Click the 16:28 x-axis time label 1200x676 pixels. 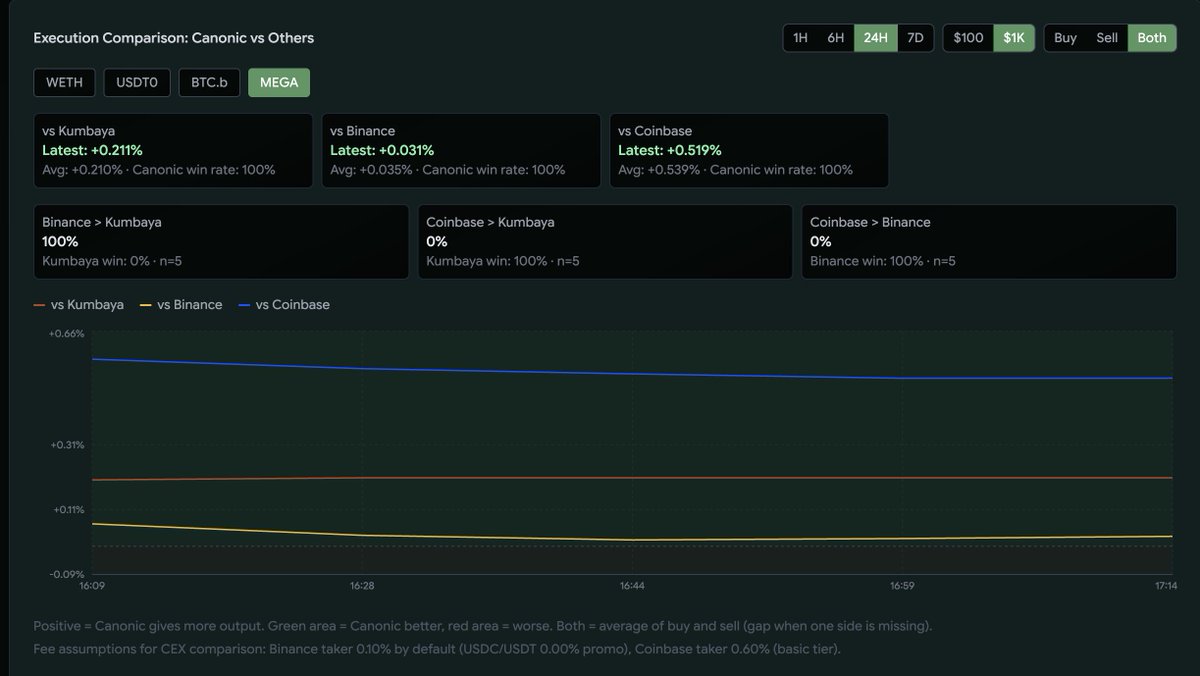[x=362, y=586]
